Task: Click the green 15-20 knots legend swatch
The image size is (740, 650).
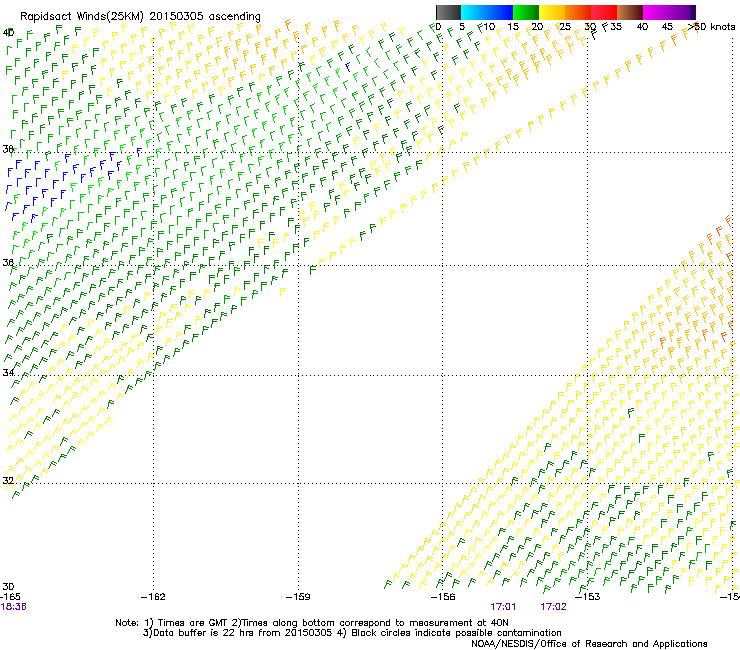Action: 526,12
